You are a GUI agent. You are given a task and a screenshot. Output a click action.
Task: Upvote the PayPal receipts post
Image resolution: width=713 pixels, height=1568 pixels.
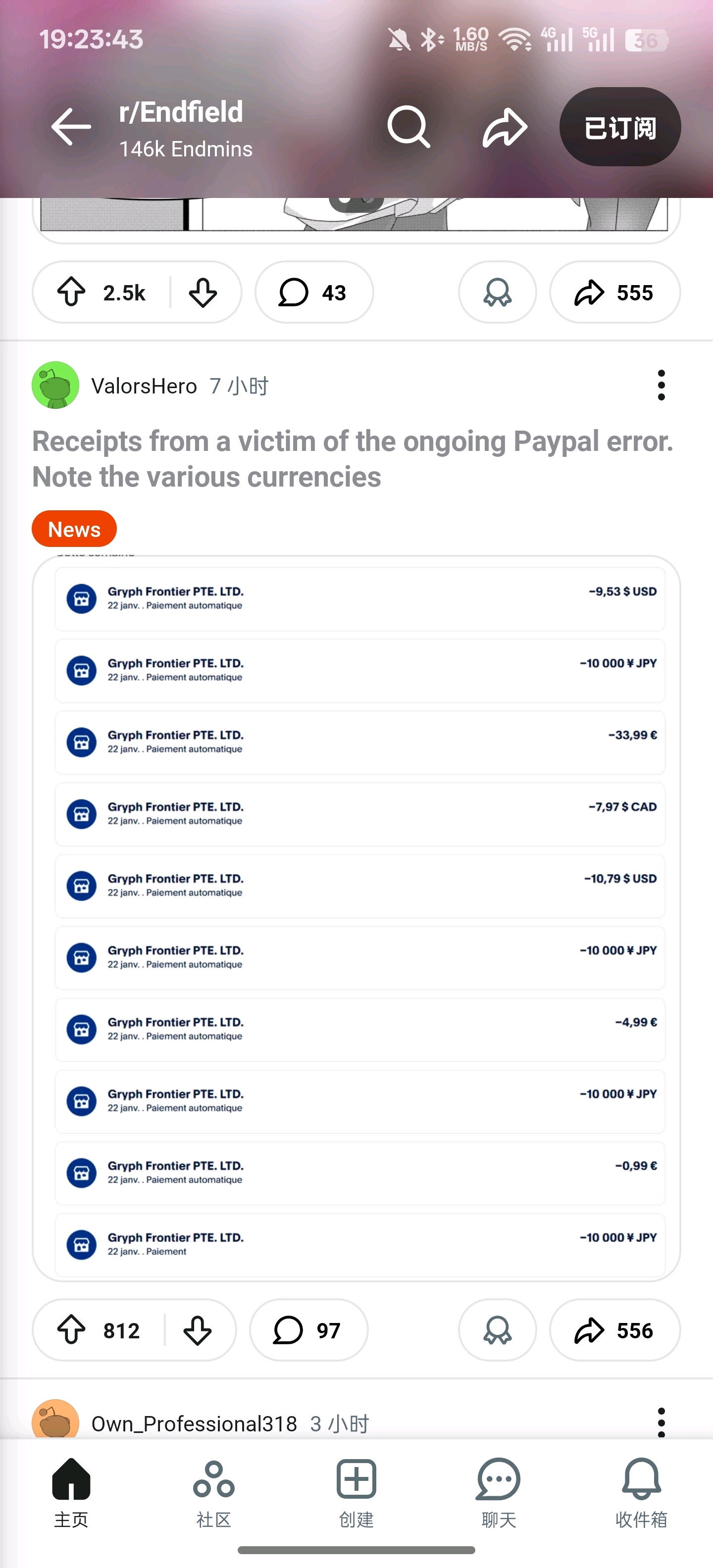[72, 1330]
